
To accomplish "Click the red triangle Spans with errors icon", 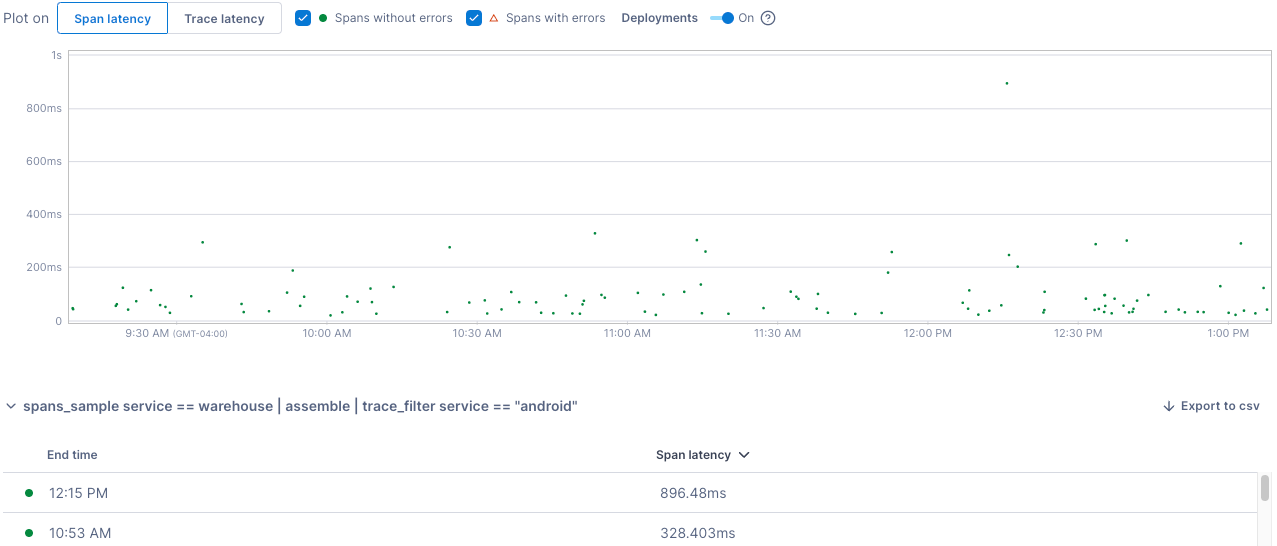I will click(x=493, y=18).
